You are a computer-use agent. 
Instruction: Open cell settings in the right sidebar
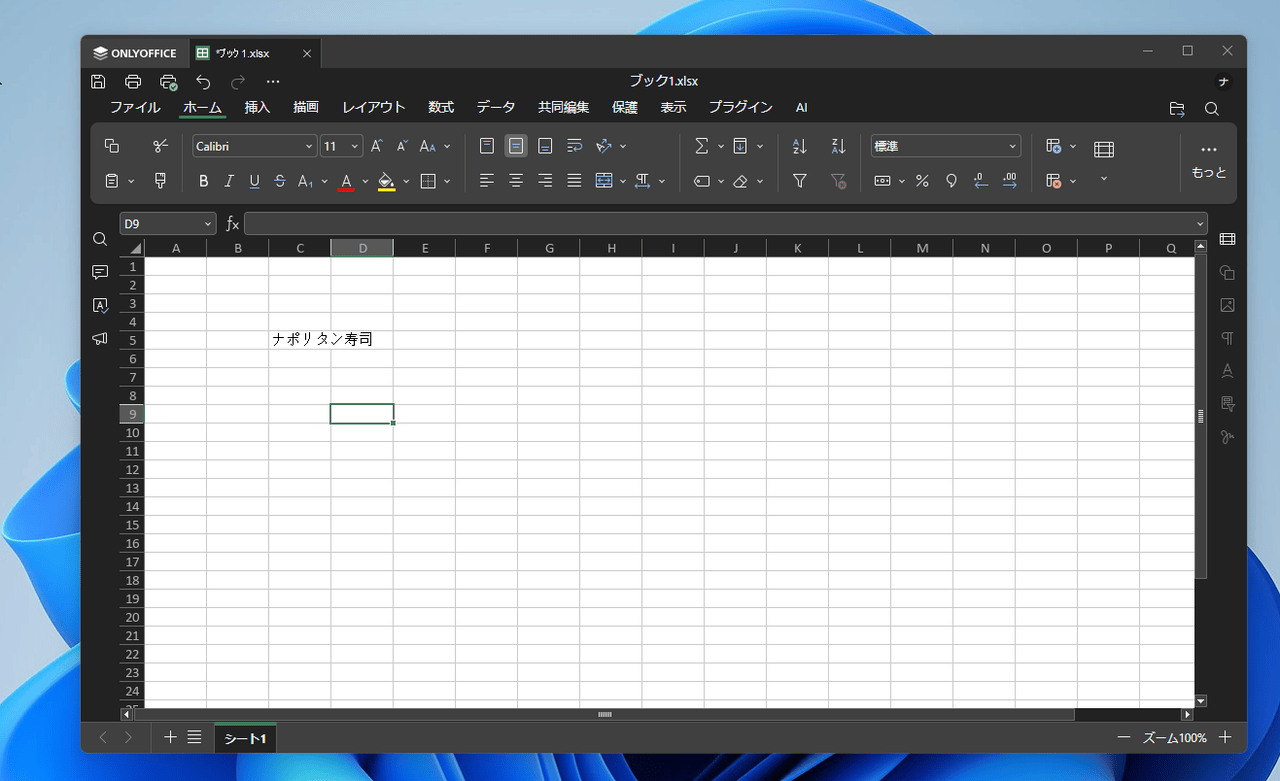(x=1227, y=239)
